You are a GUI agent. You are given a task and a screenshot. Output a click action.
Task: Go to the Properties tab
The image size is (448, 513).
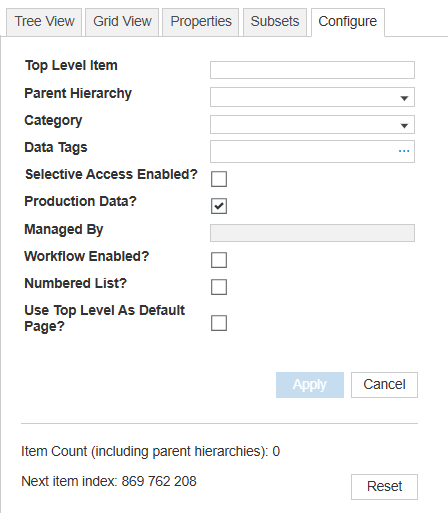tap(201, 22)
